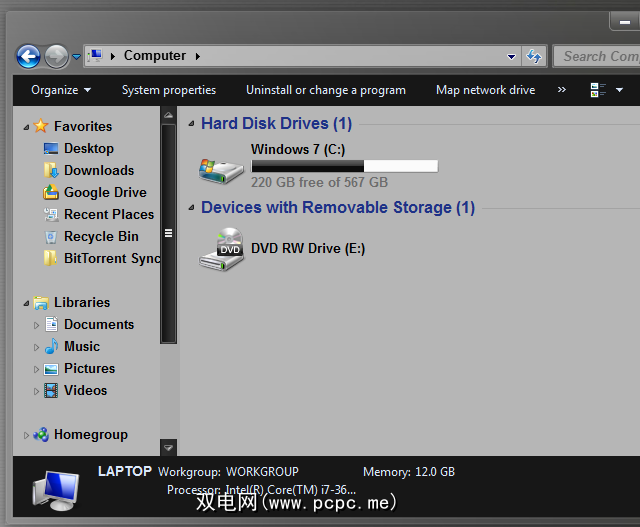Click the Homegroup icon

[x=41, y=434]
